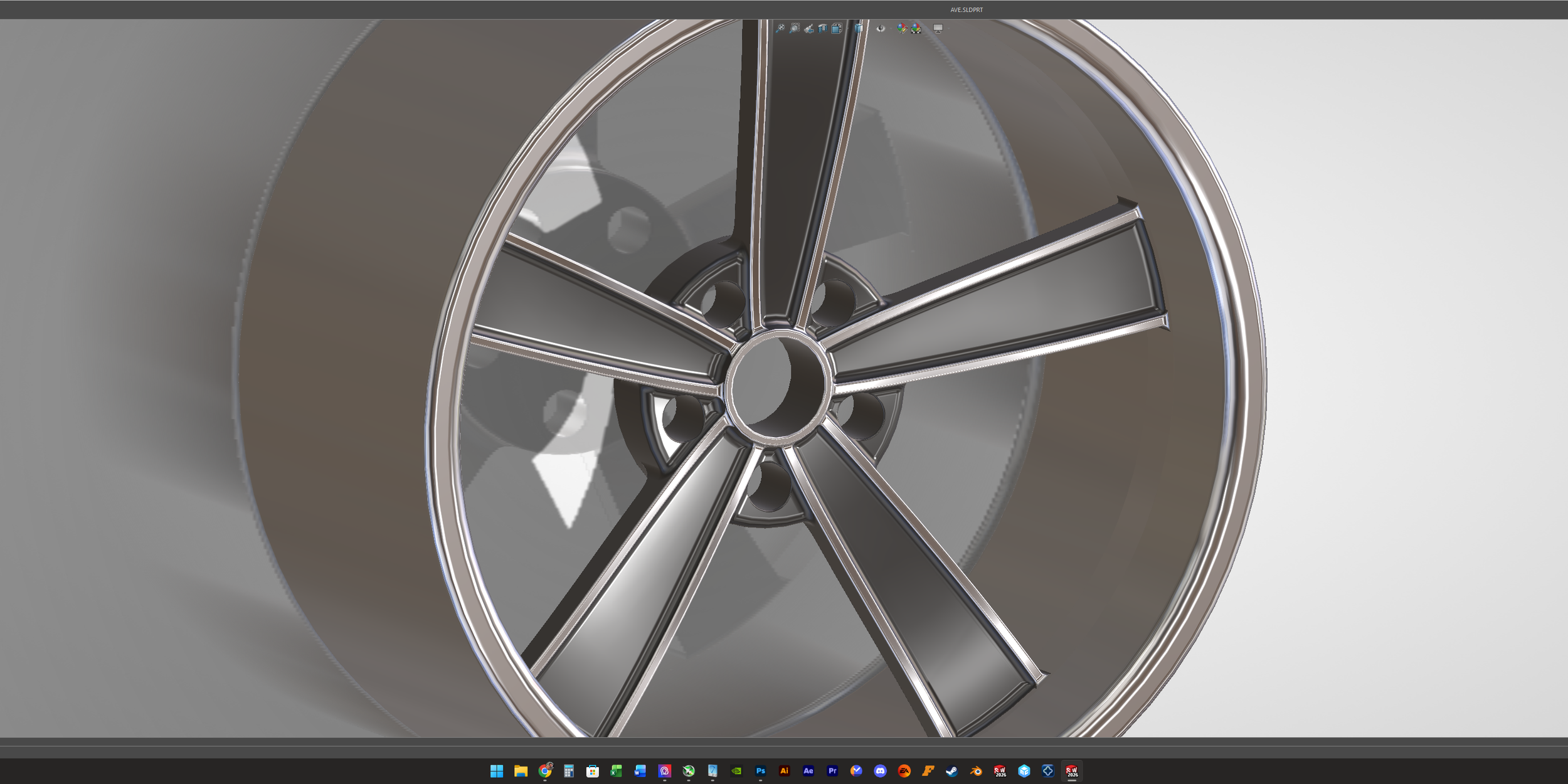Toggle Hide/Show Items eye icon
This screenshot has width=1568, height=784.
[881, 28]
